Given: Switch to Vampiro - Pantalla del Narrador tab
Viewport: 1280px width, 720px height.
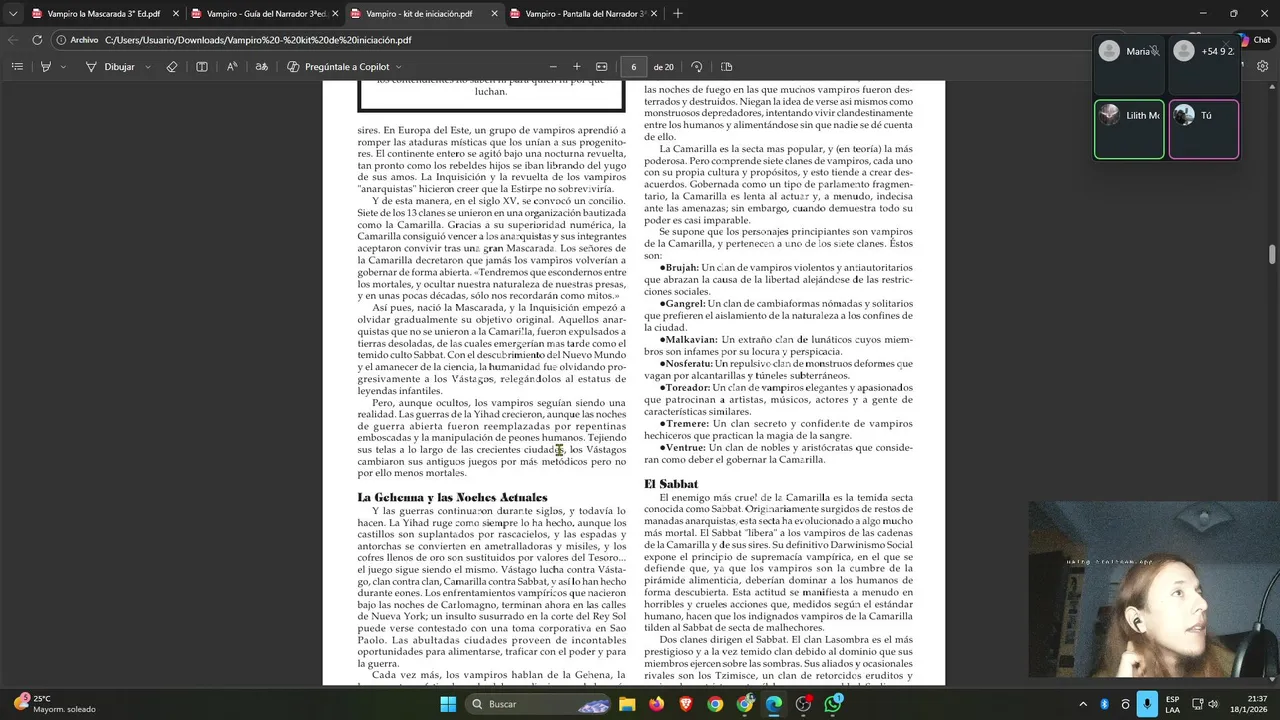Looking at the screenshot, I should 585,14.
